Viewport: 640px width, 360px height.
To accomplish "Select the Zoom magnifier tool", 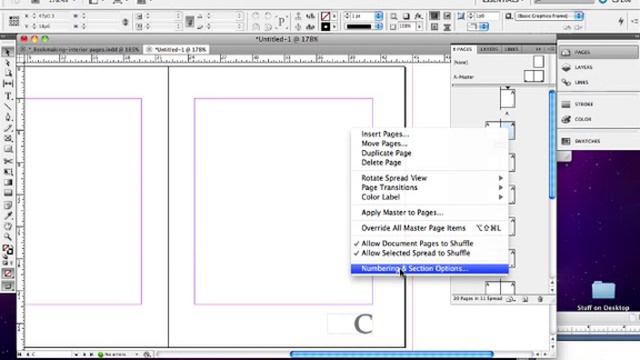I will (7, 237).
